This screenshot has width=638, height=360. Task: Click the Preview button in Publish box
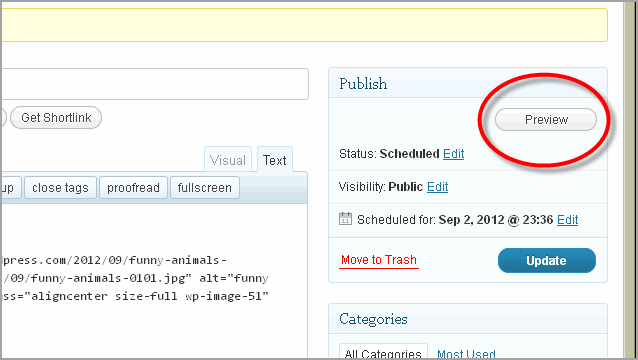546,120
